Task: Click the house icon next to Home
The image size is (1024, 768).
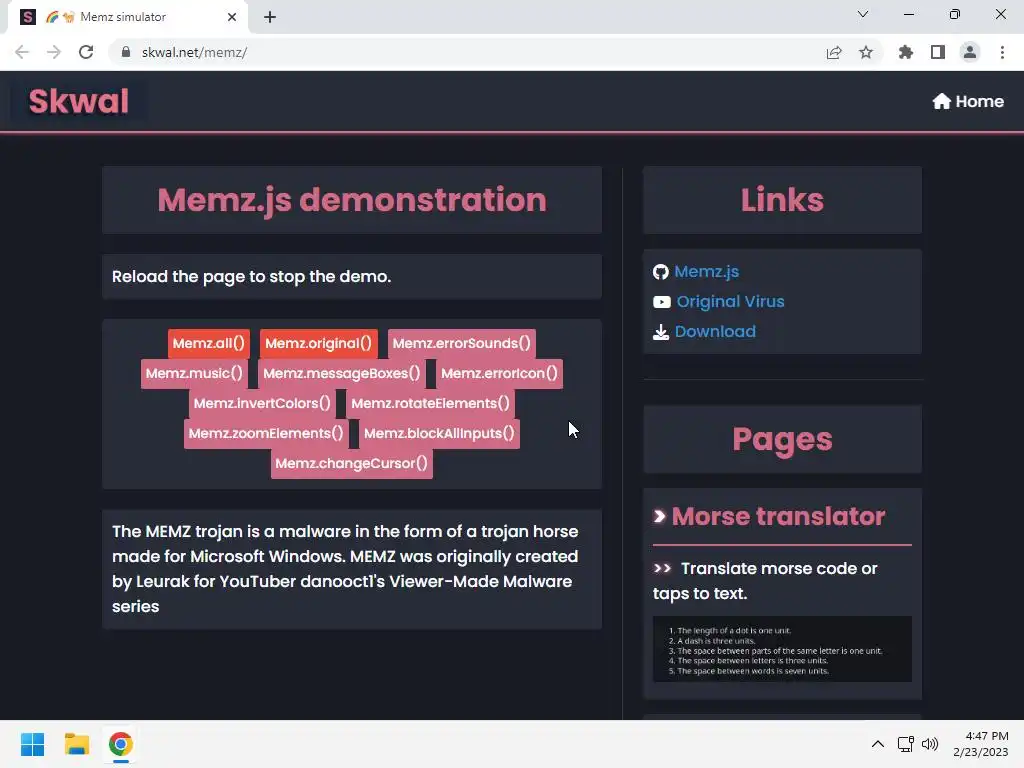Action: (941, 101)
